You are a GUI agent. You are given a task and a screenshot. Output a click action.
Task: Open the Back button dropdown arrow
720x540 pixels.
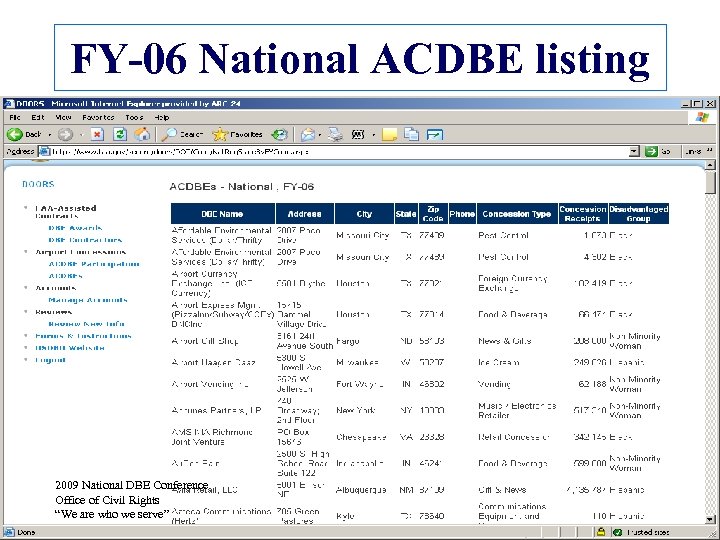[50, 135]
